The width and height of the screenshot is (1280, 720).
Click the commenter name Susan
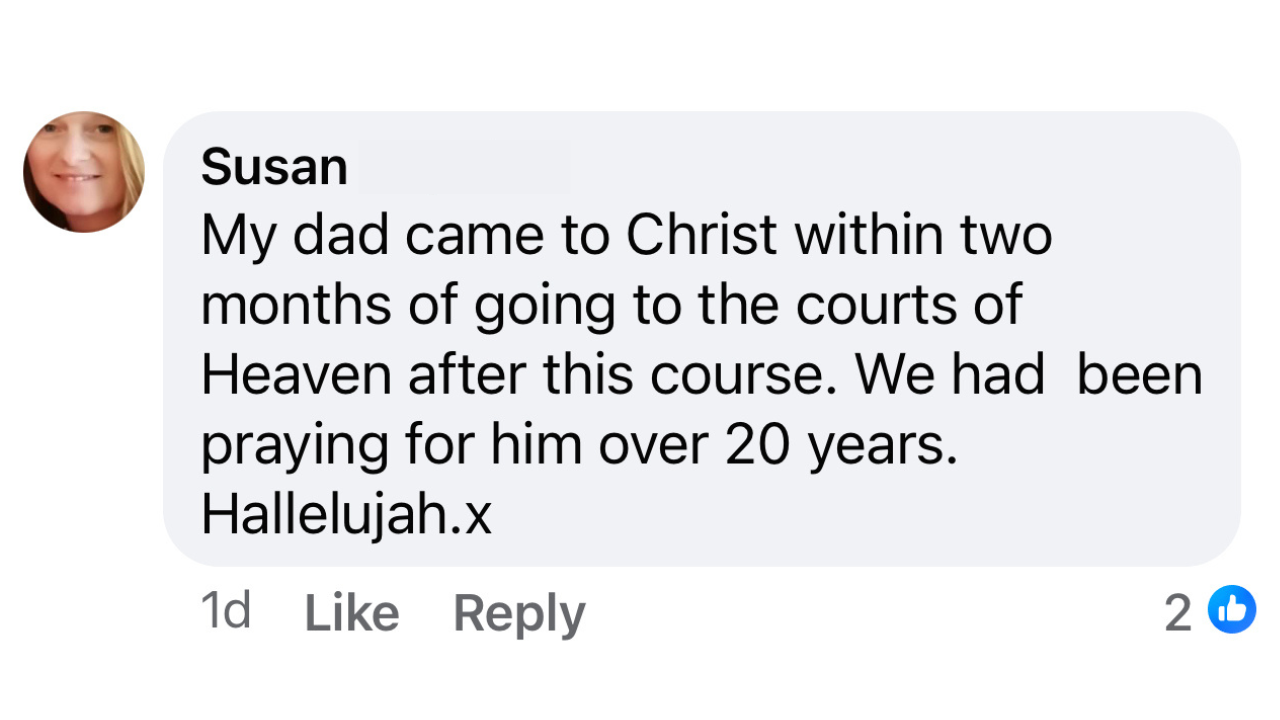pyautogui.click(x=274, y=167)
